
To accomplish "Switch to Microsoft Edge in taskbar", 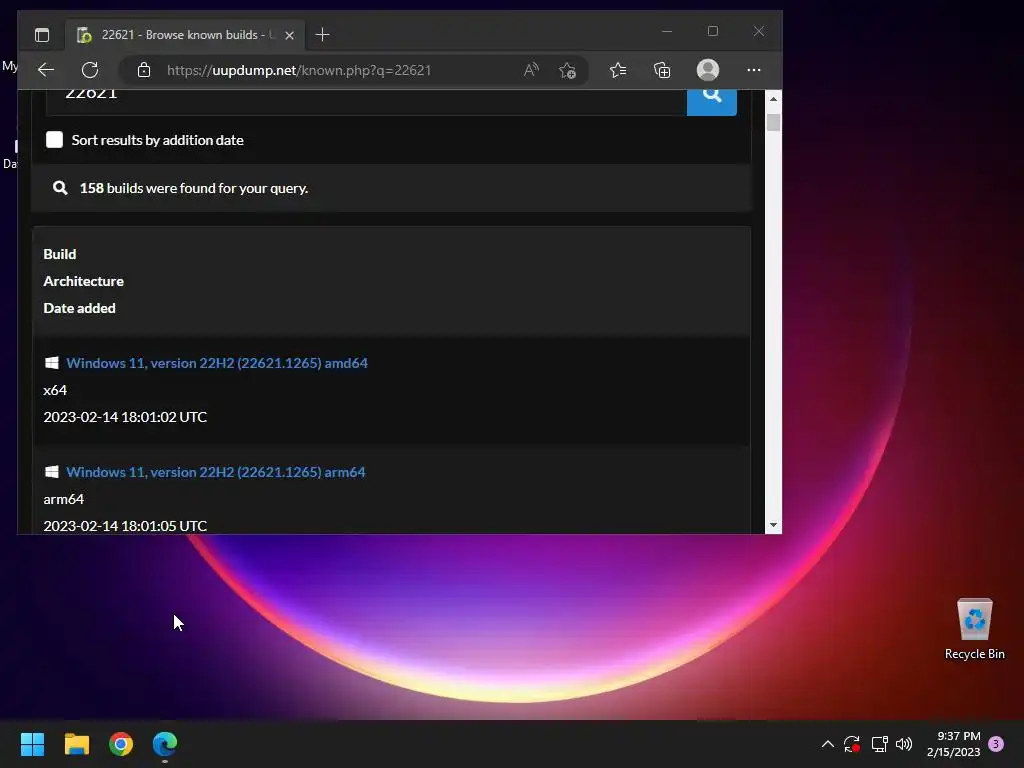I will pyautogui.click(x=165, y=744).
